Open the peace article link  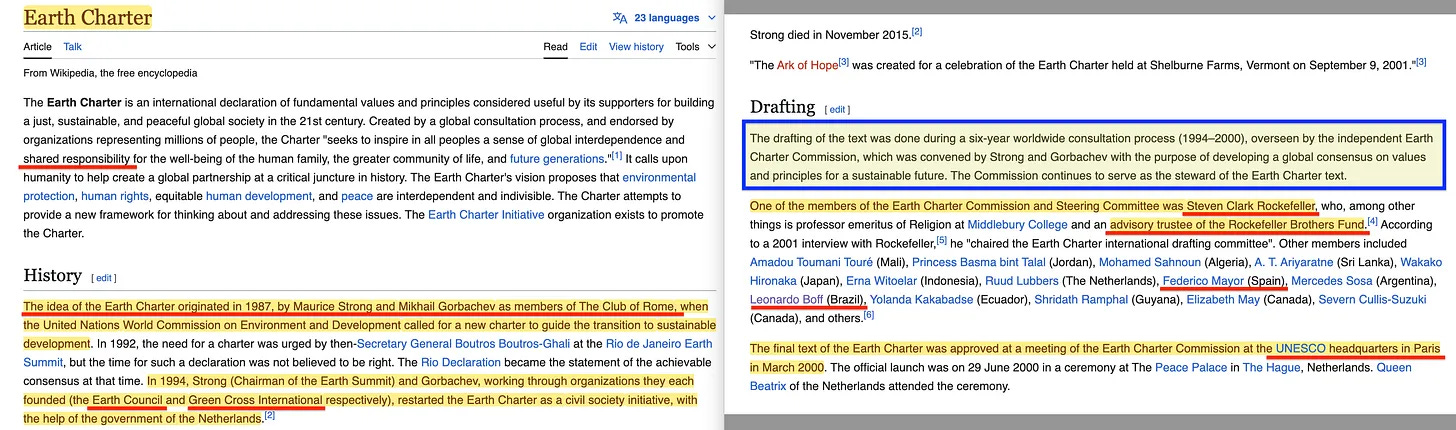357,195
